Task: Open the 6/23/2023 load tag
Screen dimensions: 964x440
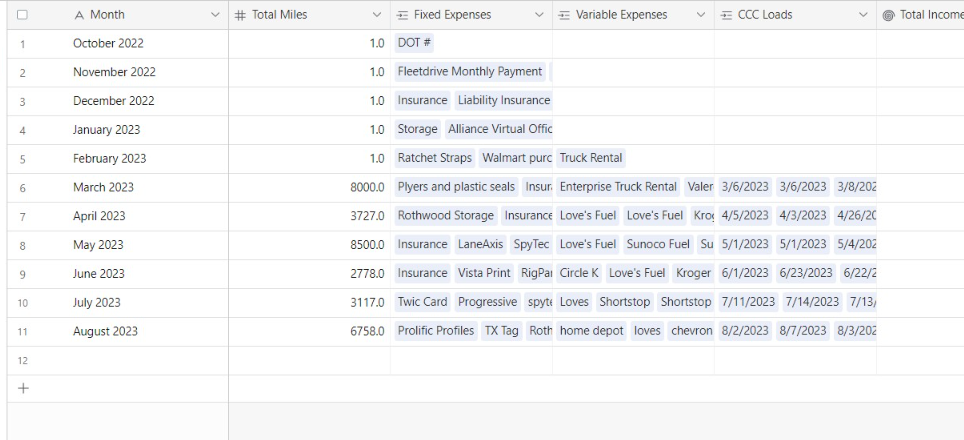Action: click(x=805, y=273)
